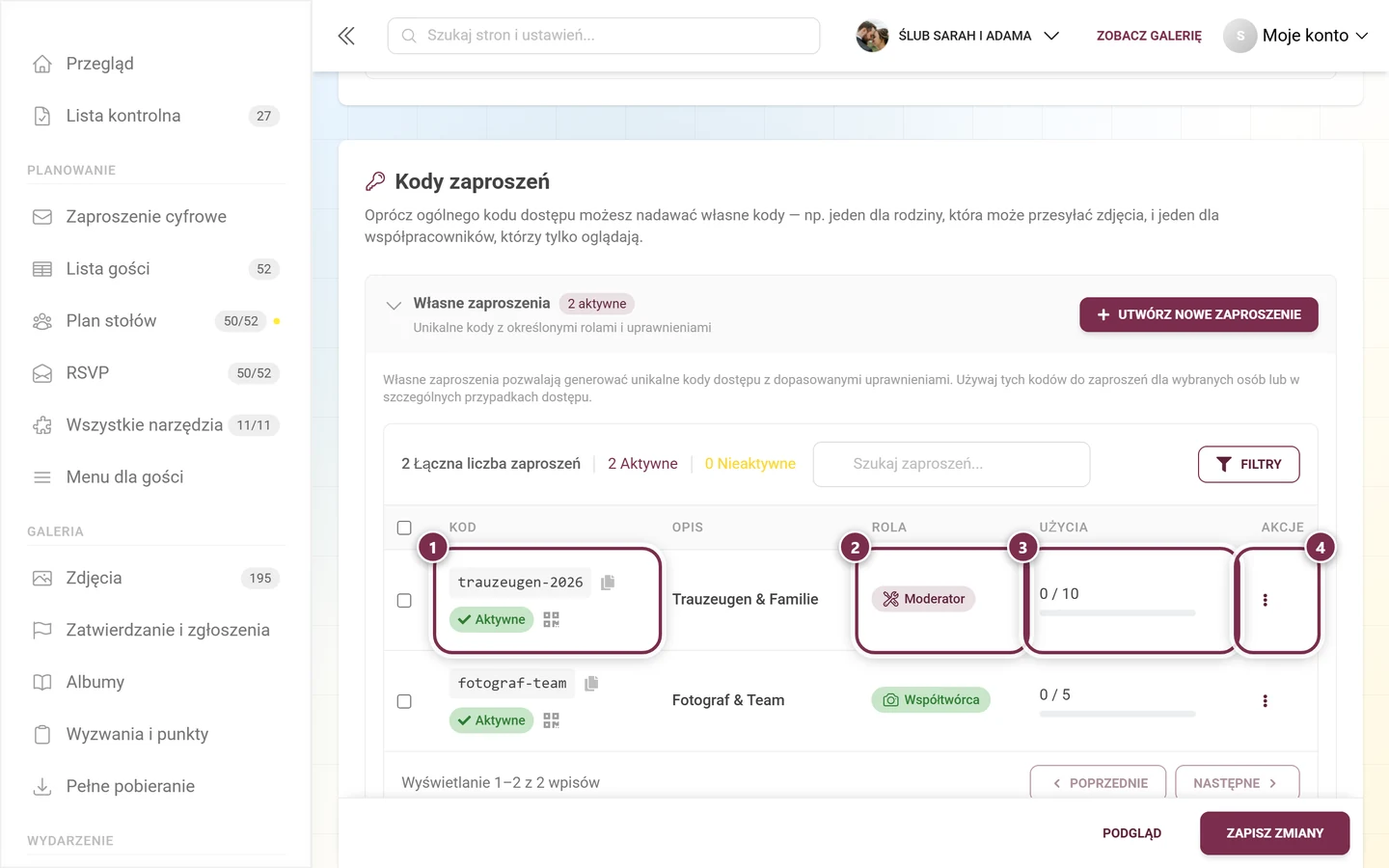
Task: Open the Ślub Sarah i Adama dropdown
Action: (958, 36)
